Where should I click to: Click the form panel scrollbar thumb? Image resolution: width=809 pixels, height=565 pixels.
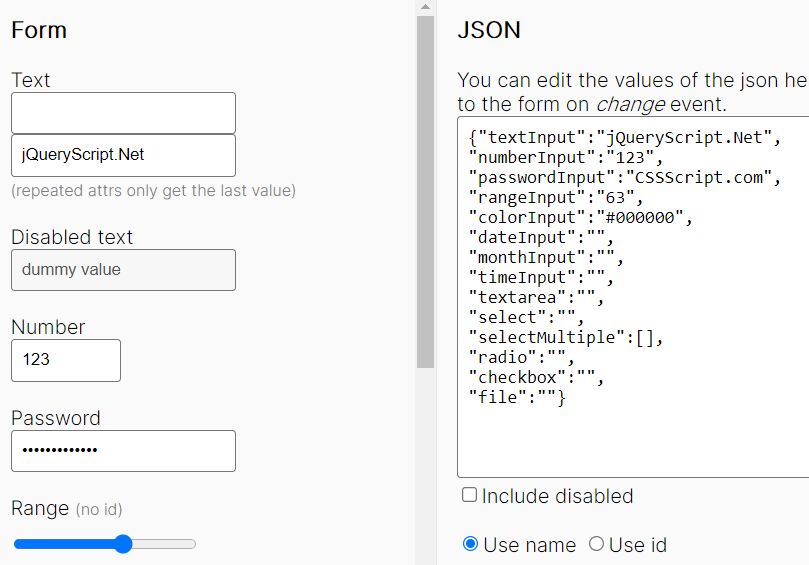(x=425, y=192)
